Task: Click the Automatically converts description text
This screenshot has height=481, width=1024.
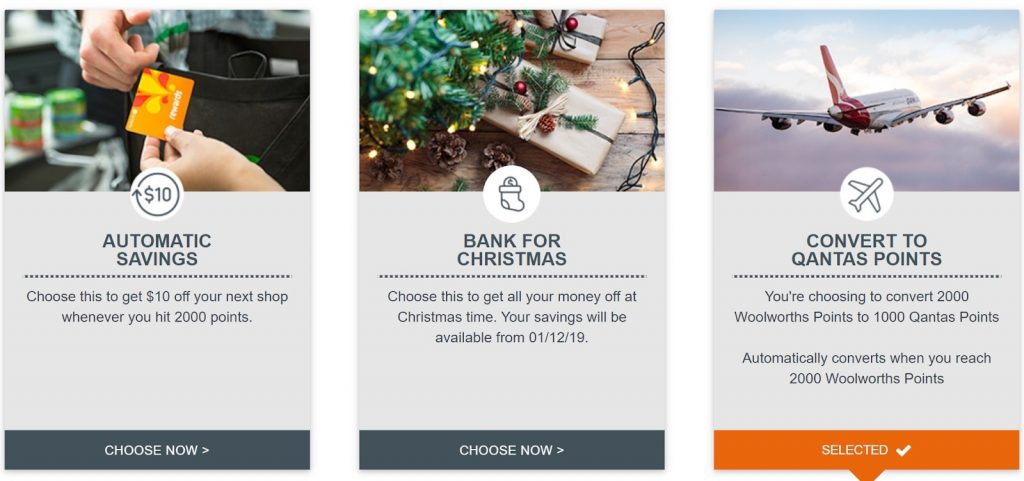Action: (x=867, y=368)
